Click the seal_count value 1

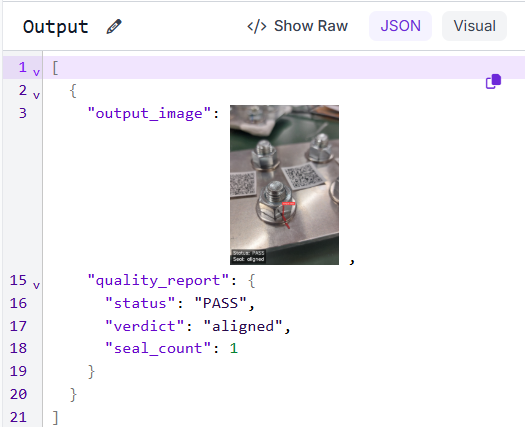(234, 348)
